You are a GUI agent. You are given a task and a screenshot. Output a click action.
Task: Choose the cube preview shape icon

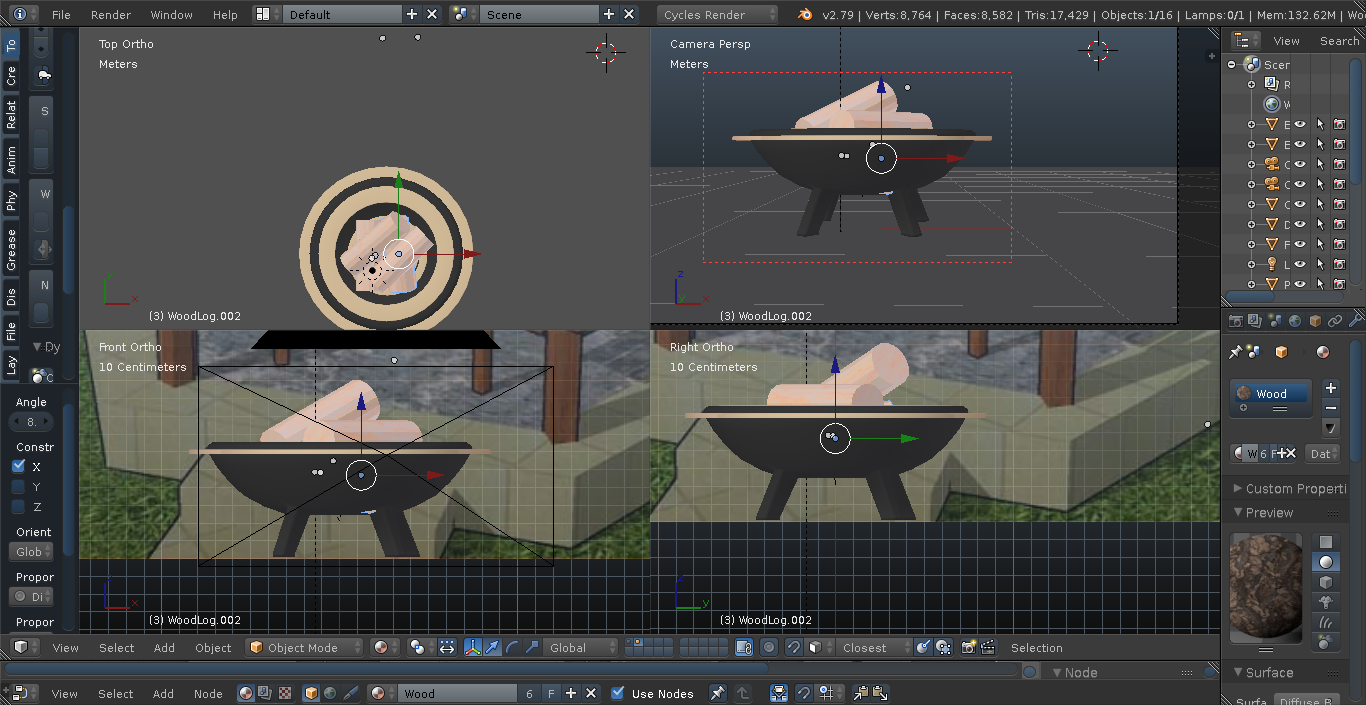point(1326,582)
